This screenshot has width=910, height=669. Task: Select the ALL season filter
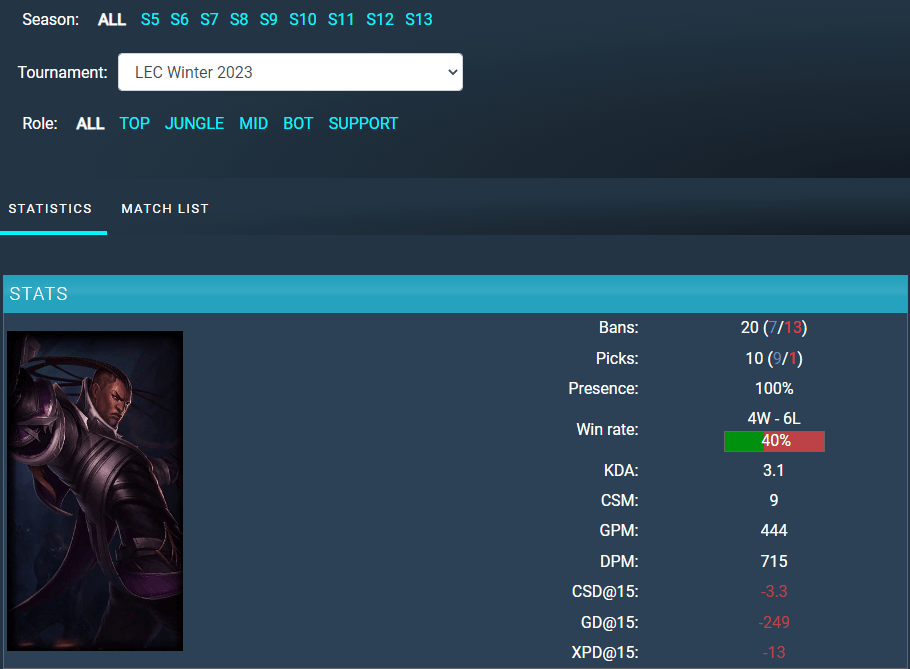tap(111, 20)
